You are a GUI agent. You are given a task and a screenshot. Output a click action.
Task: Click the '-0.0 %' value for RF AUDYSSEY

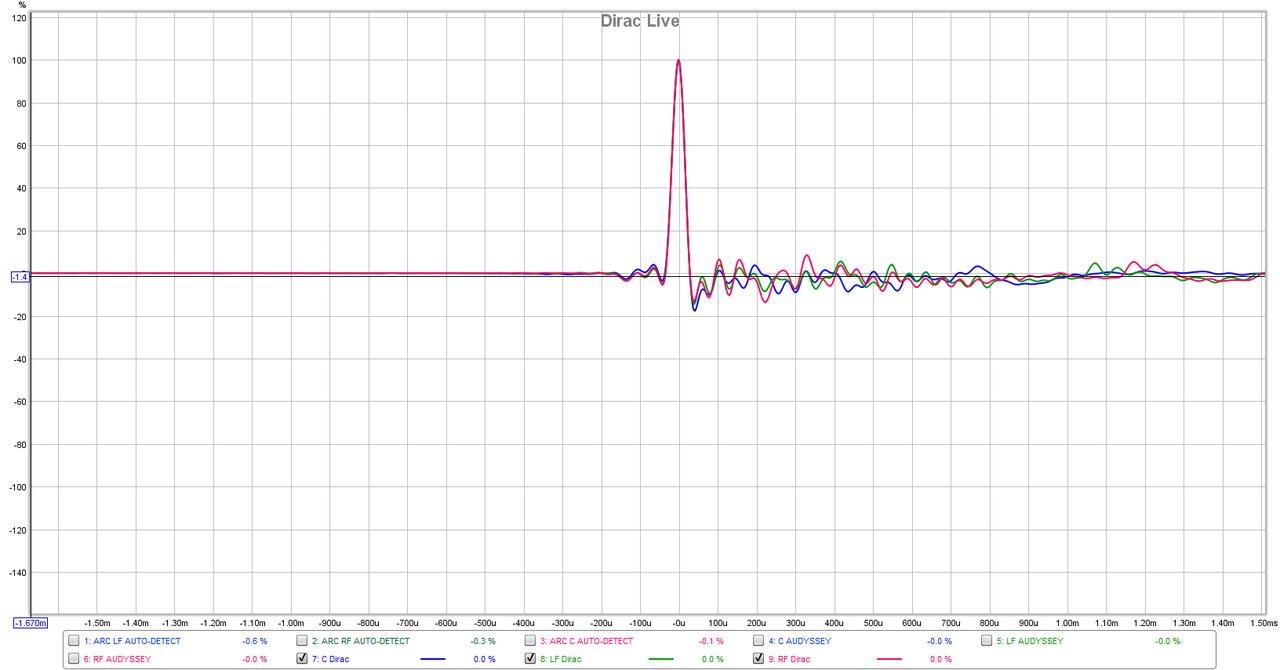pos(255,659)
